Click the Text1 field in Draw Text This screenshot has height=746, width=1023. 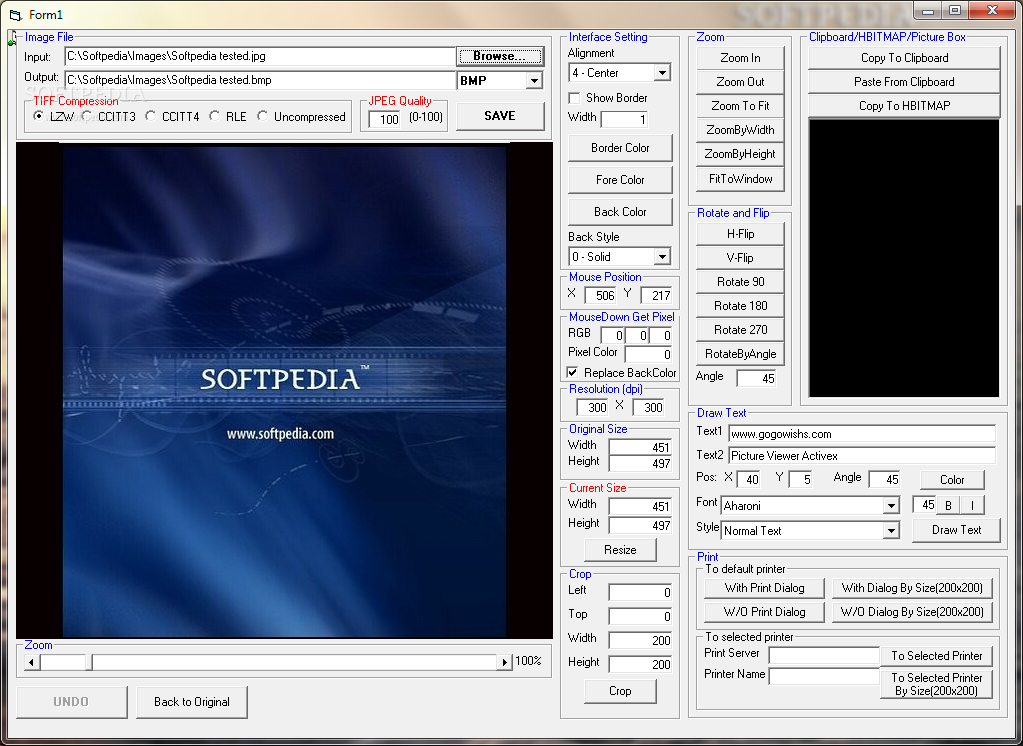(862, 434)
